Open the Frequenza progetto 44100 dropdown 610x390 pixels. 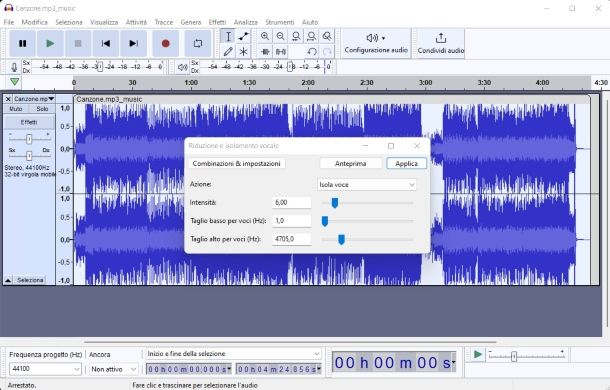(x=45, y=369)
